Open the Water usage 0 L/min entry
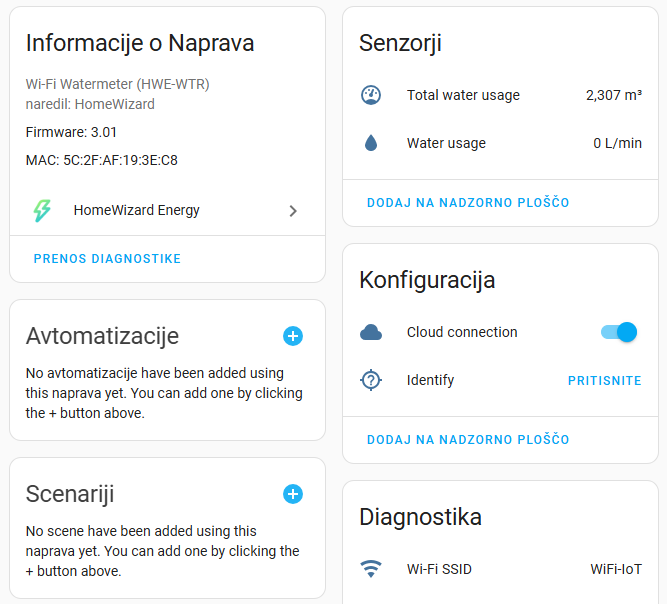 (501, 143)
